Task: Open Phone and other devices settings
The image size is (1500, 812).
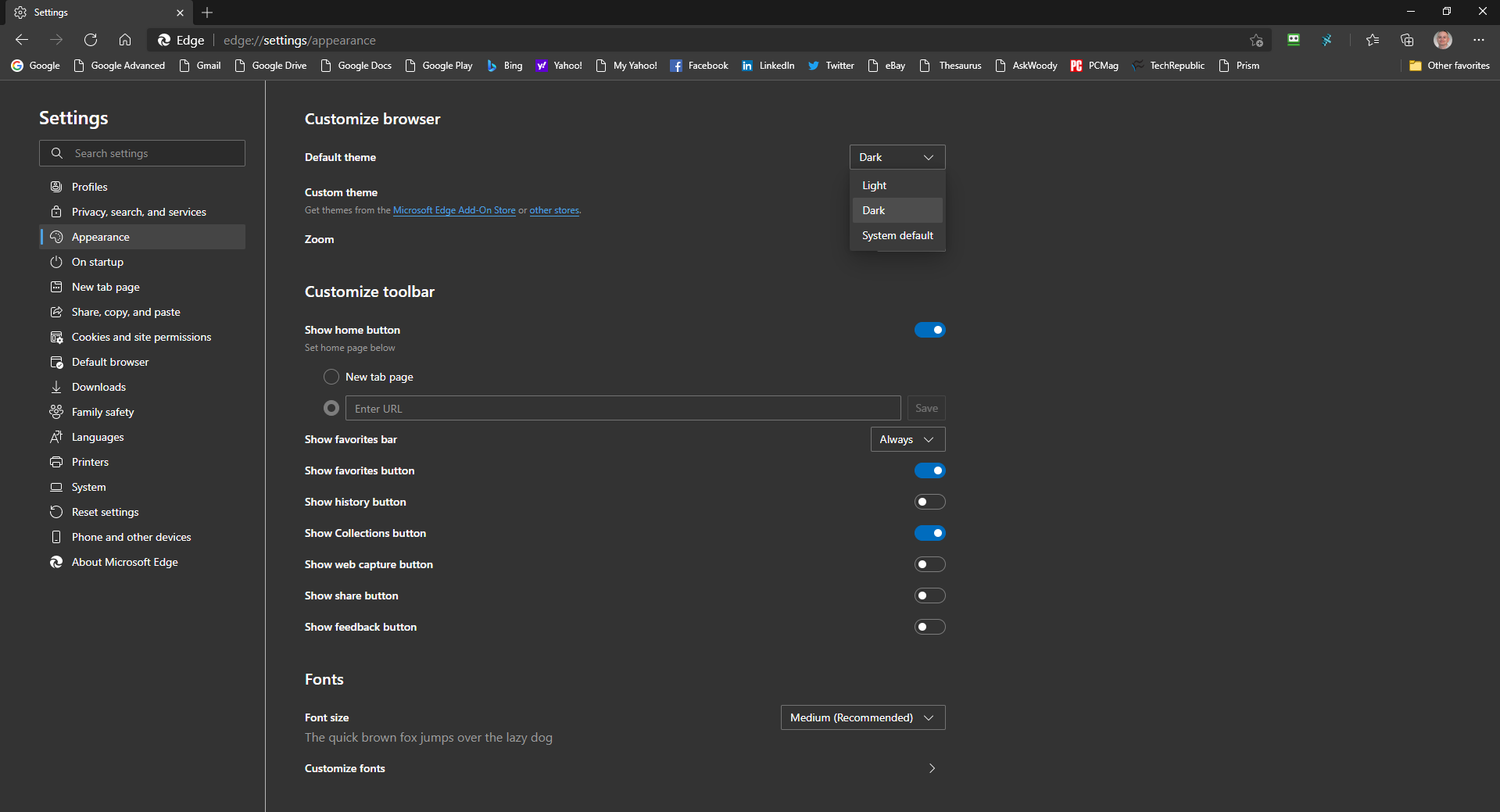Action: coord(142,537)
